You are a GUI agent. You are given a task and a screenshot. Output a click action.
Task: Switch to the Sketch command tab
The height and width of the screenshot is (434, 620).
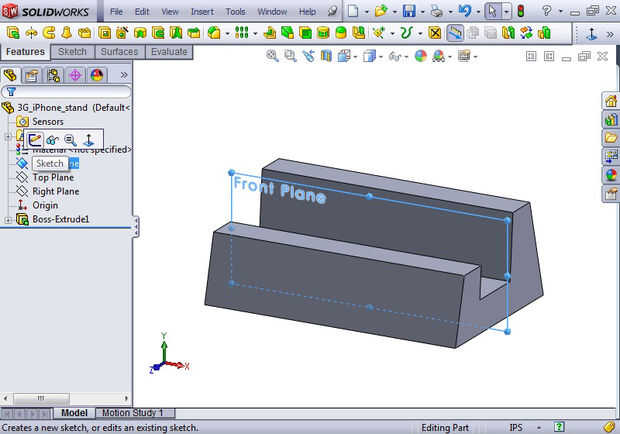click(x=72, y=52)
